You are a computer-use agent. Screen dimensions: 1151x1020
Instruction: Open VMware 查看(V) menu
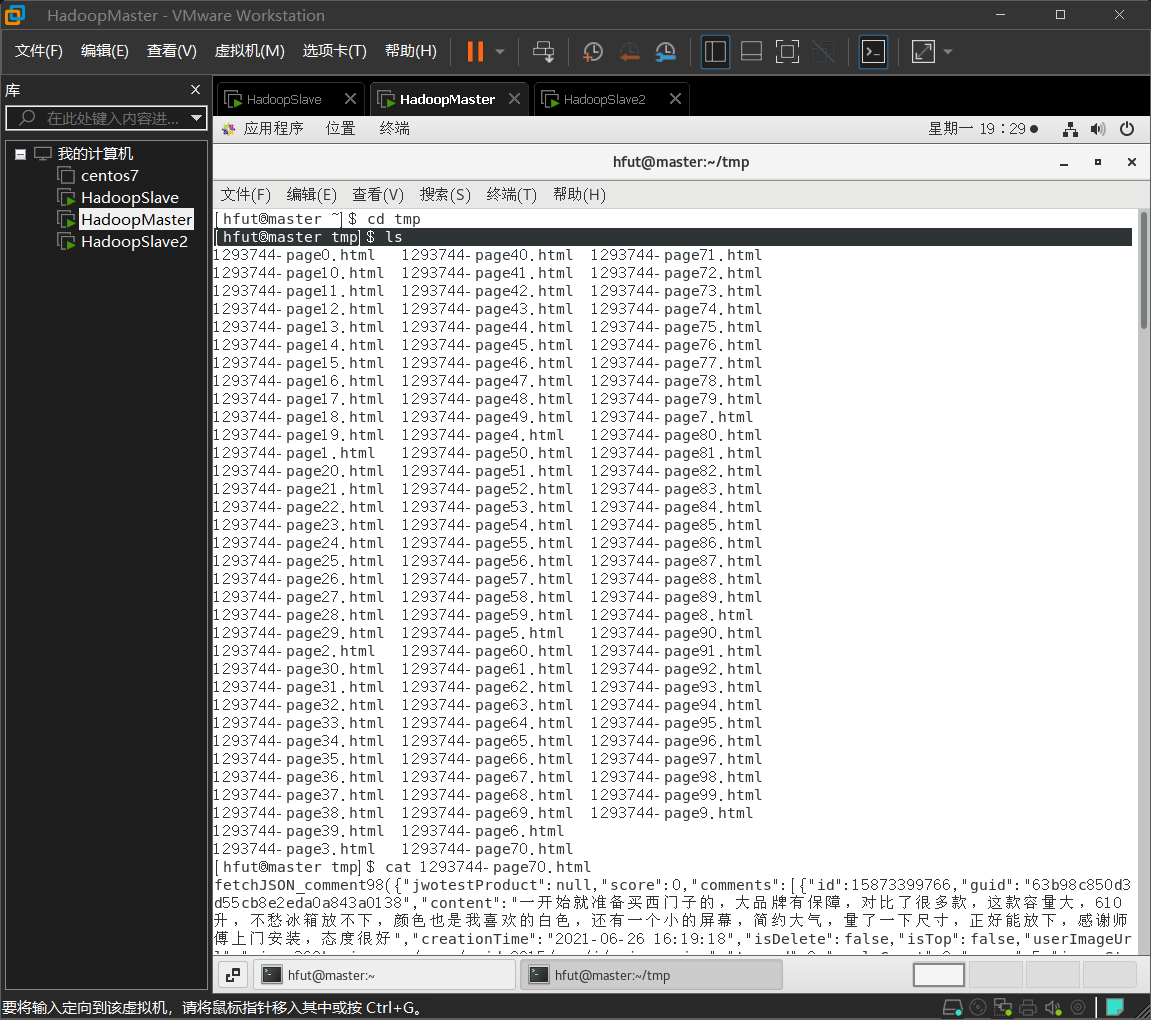[x=171, y=51]
